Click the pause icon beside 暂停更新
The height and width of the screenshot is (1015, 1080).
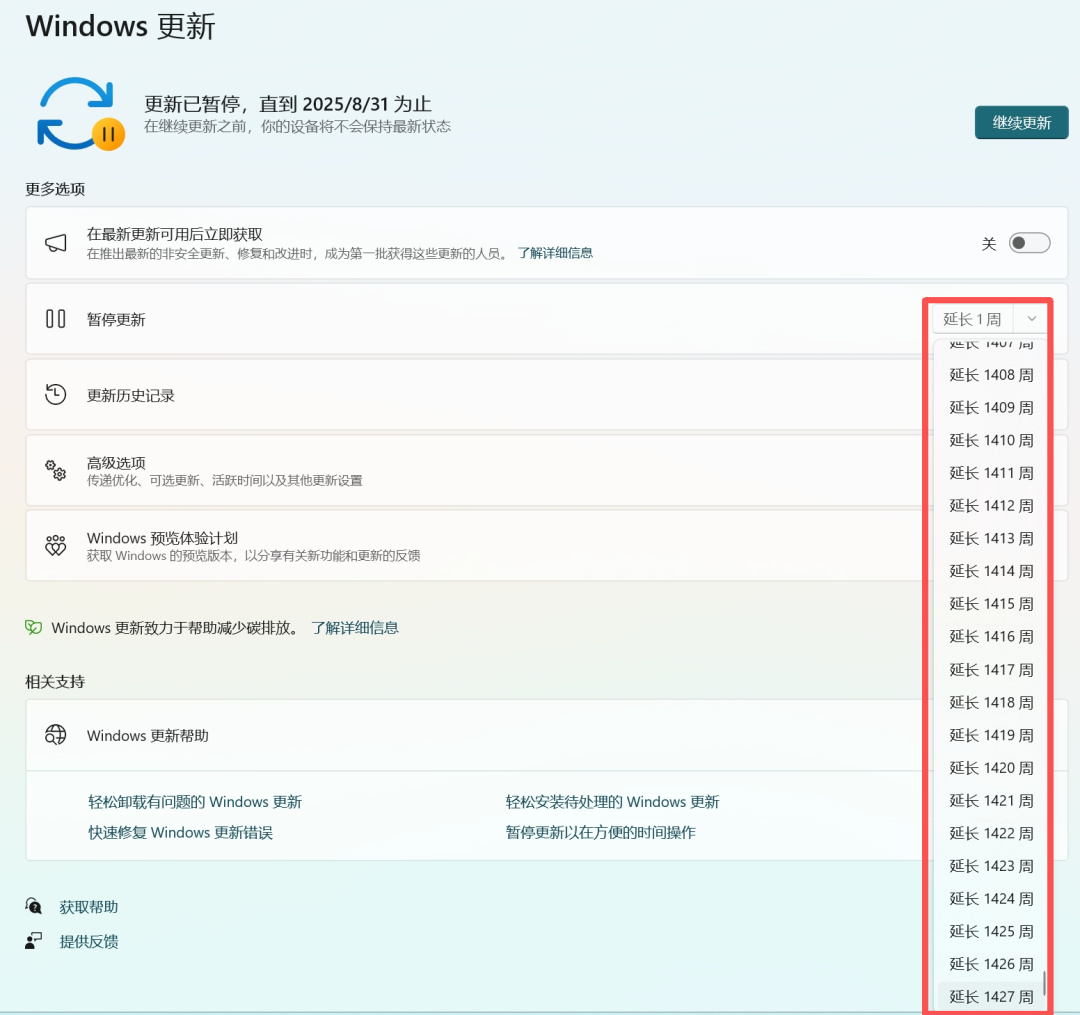point(56,319)
